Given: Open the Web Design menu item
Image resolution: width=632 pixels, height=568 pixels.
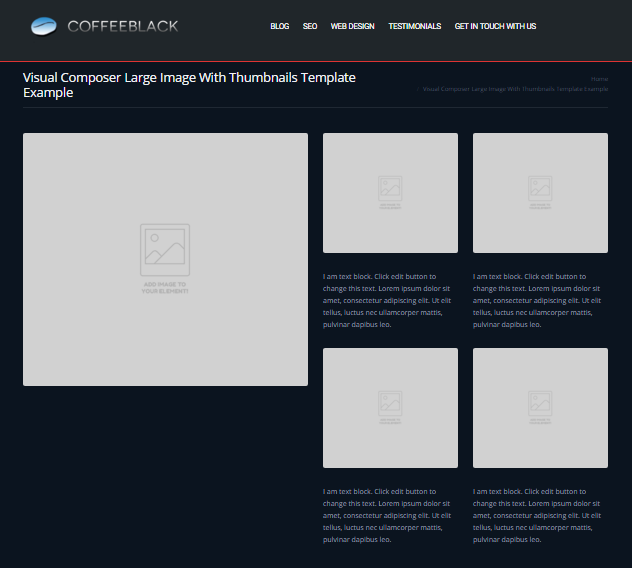Looking at the screenshot, I should coord(352,26).
